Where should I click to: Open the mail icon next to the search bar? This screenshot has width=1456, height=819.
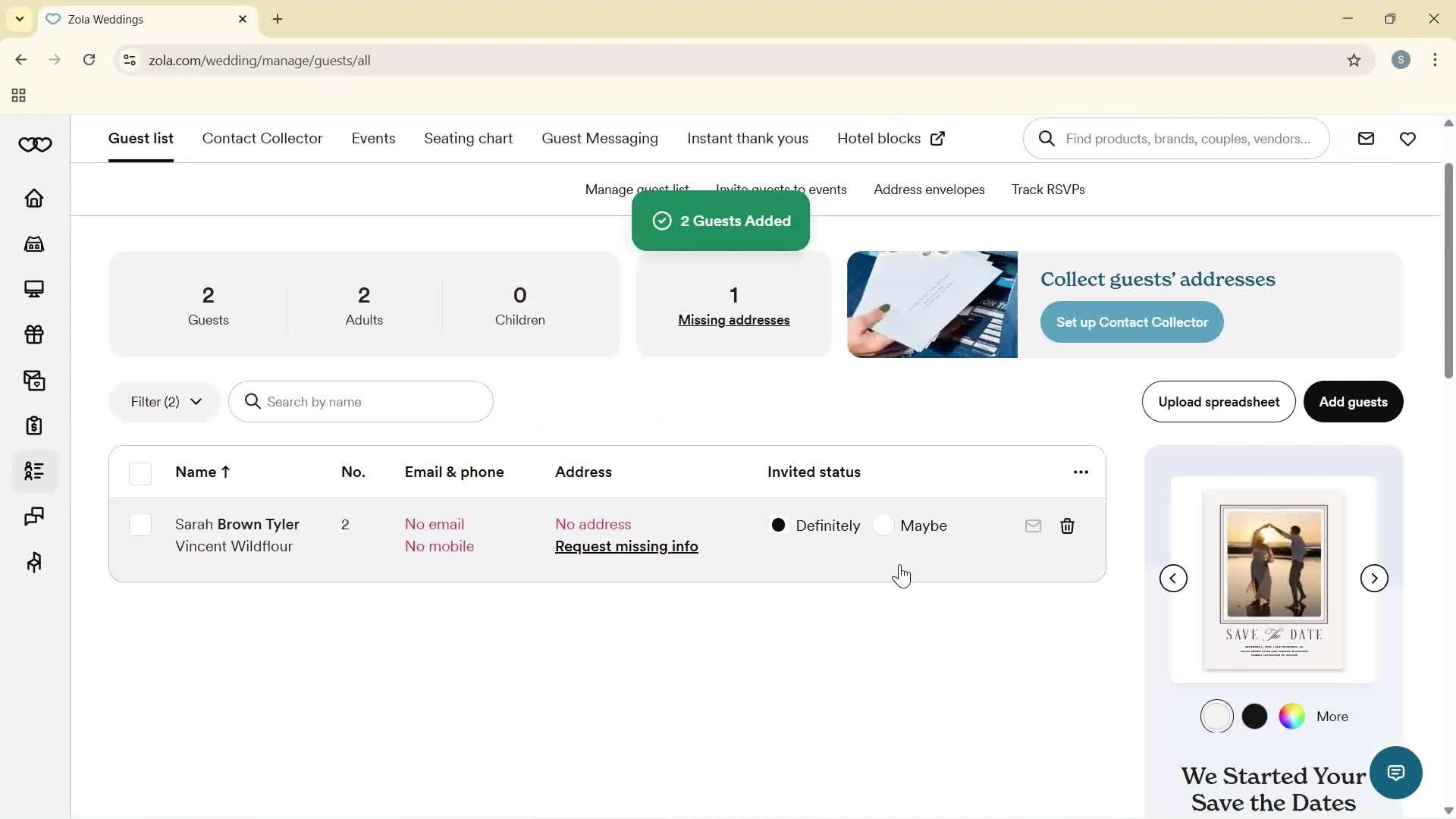[1366, 139]
